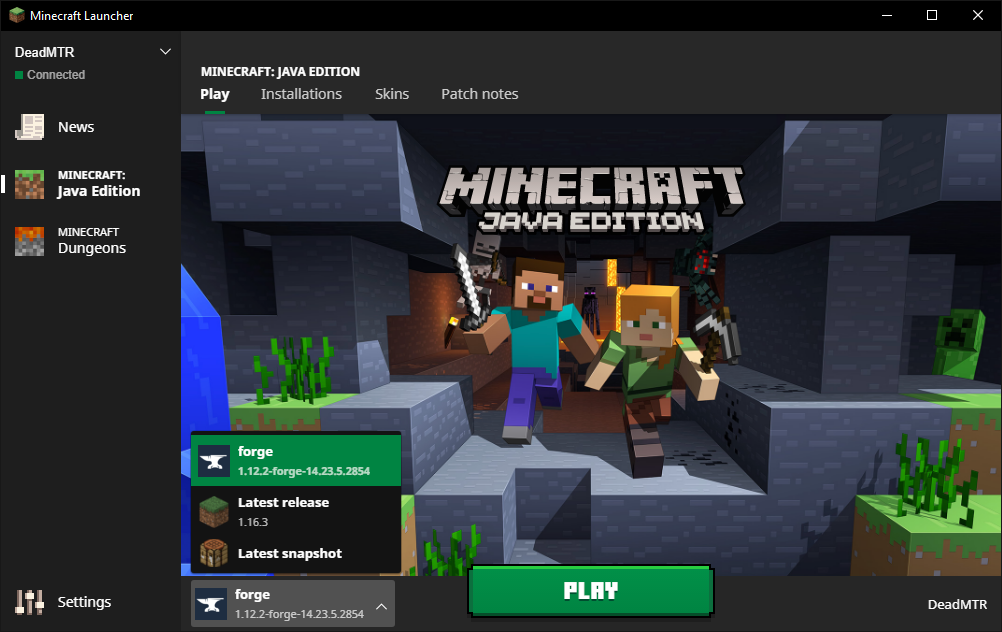Click the green PLAY button
1002x632 pixels.
pos(591,591)
